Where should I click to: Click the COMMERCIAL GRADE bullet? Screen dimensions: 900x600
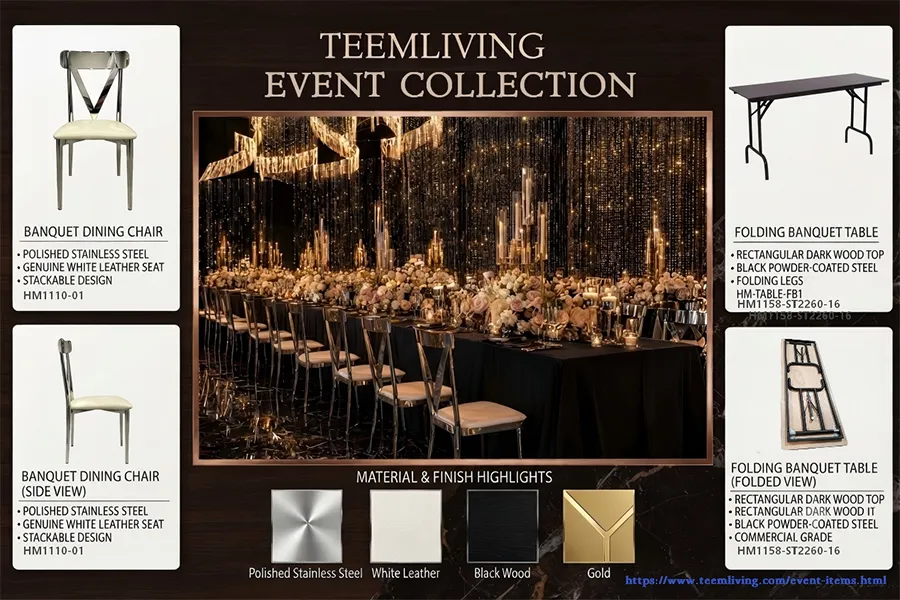pos(783,537)
